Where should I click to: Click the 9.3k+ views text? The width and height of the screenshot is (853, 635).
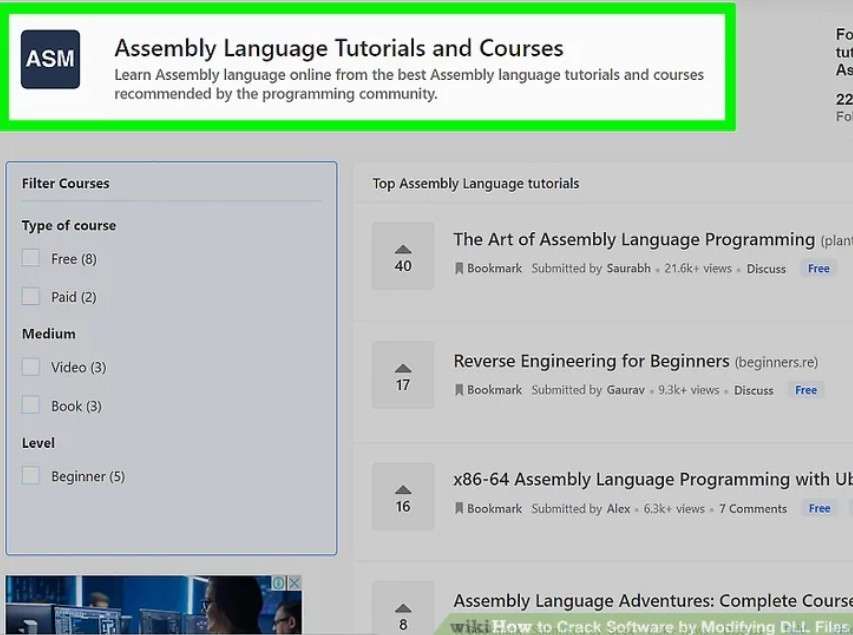coord(689,390)
